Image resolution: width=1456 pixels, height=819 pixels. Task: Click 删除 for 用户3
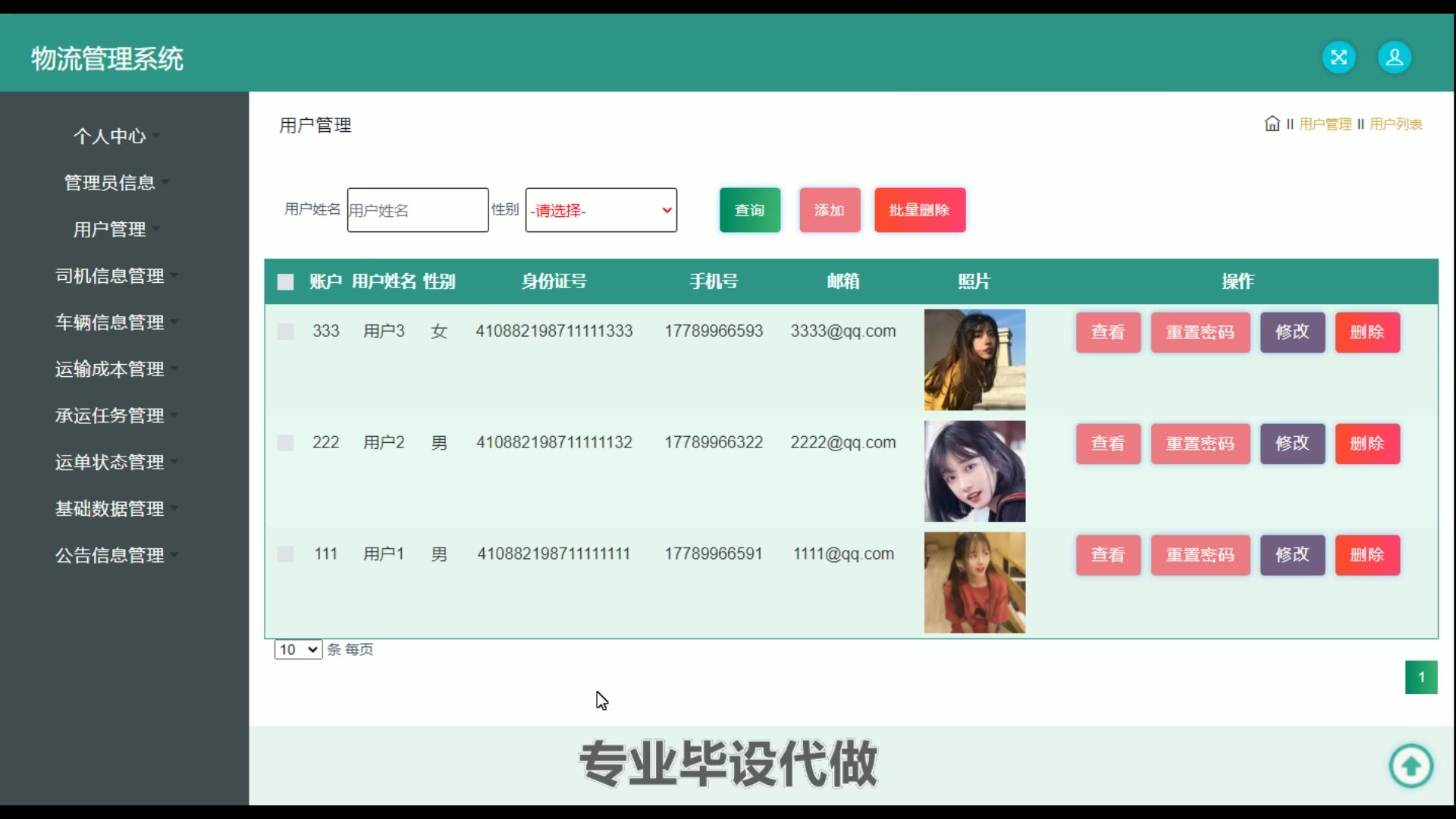pos(1367,332)
